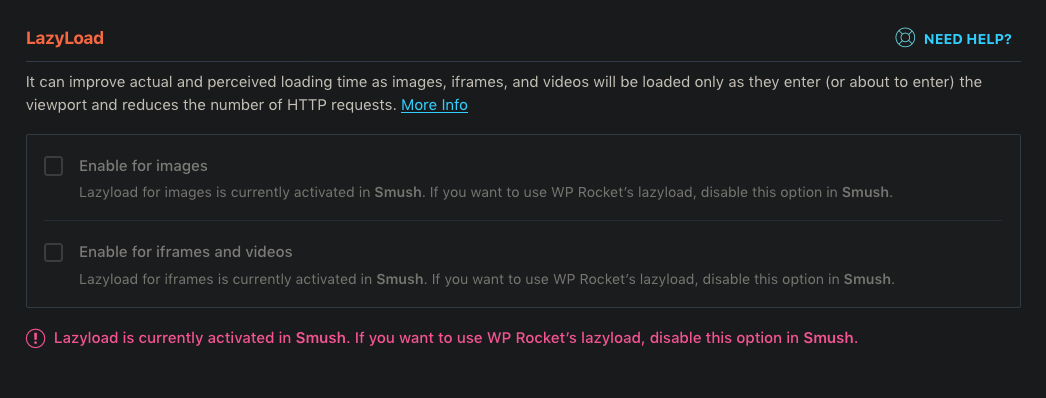Click the 'Lazyload for iframes is currently activated' note
The image size is (1046, 398).
click(486, 279)
